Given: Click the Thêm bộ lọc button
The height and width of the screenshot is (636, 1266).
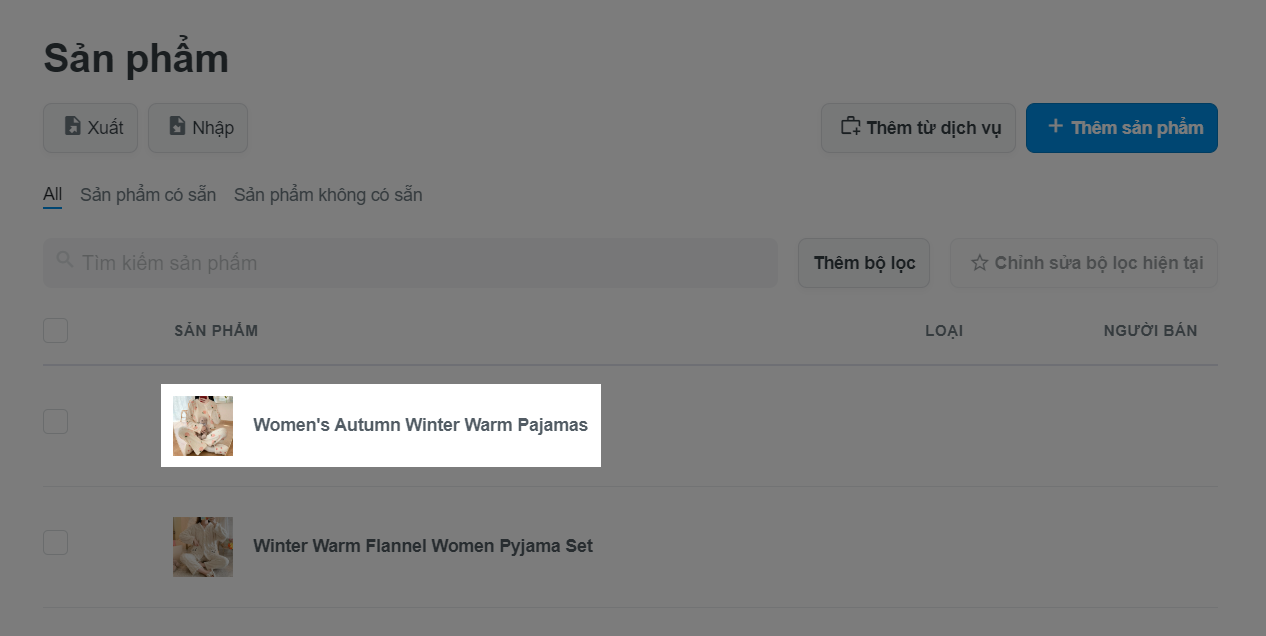Looking at the screenshot, I should click(x=864, y=263).
